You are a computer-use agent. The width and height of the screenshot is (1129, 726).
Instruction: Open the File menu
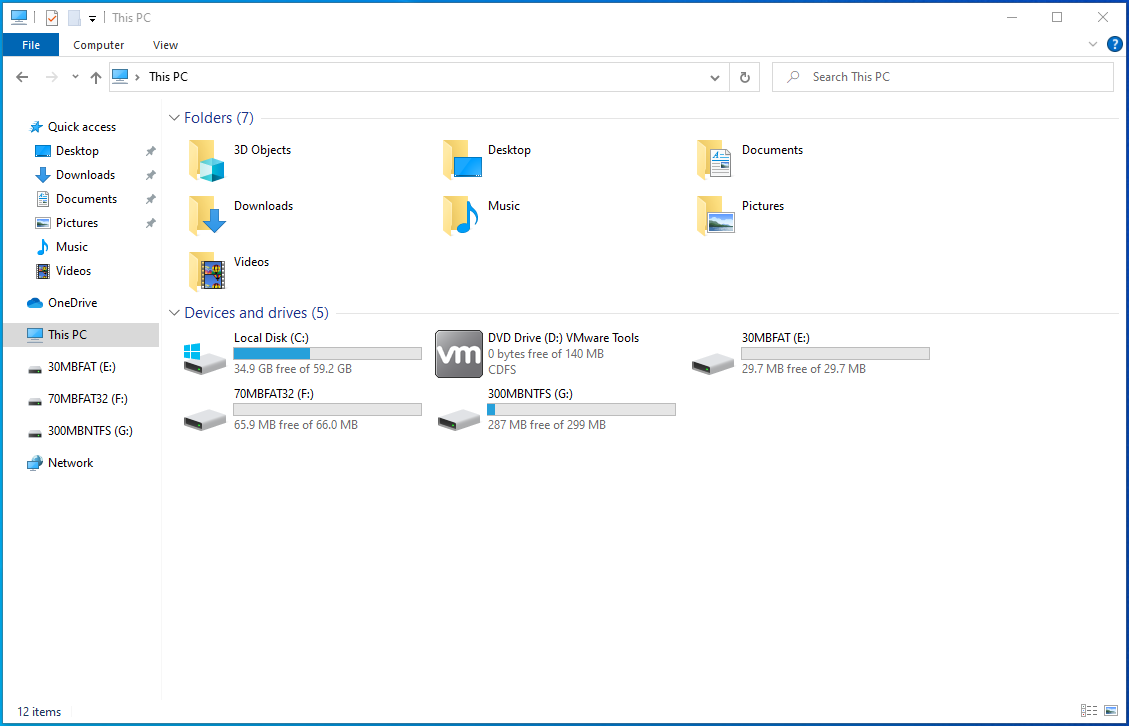tap(31, 45)
